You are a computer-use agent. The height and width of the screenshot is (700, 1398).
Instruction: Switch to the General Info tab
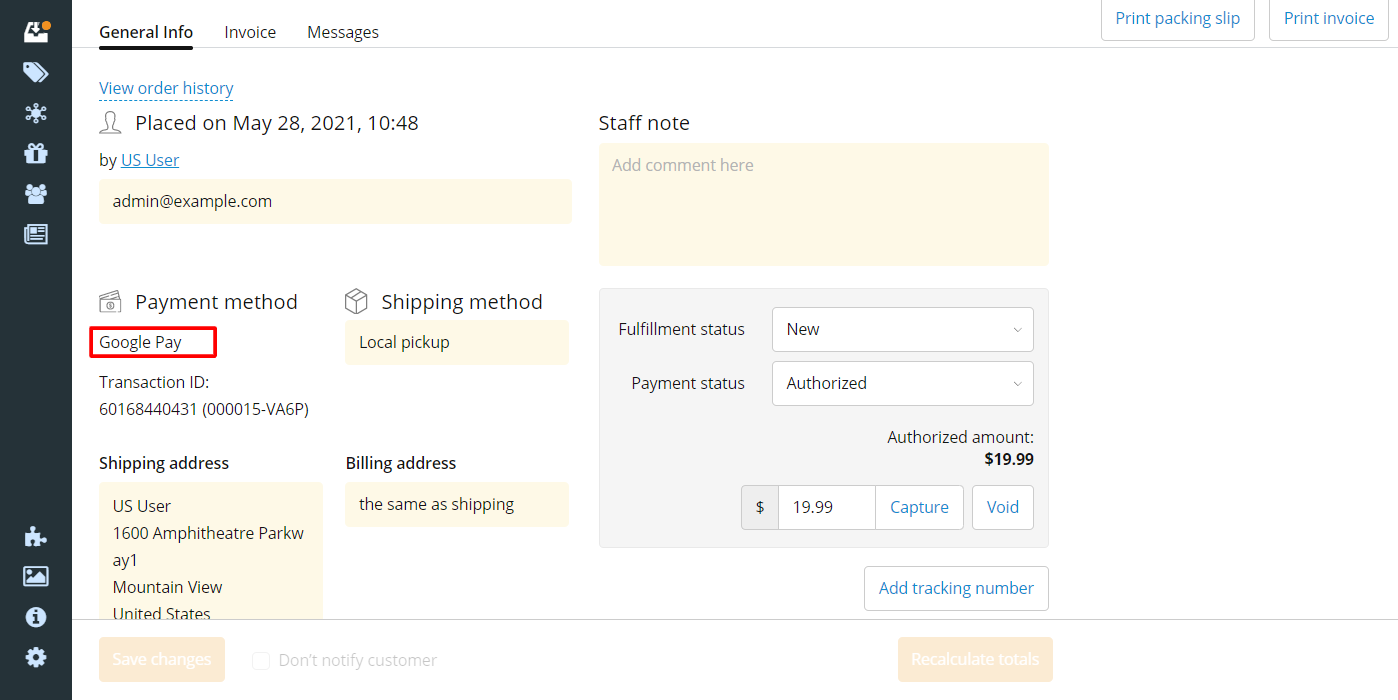(x=146, y=32)
